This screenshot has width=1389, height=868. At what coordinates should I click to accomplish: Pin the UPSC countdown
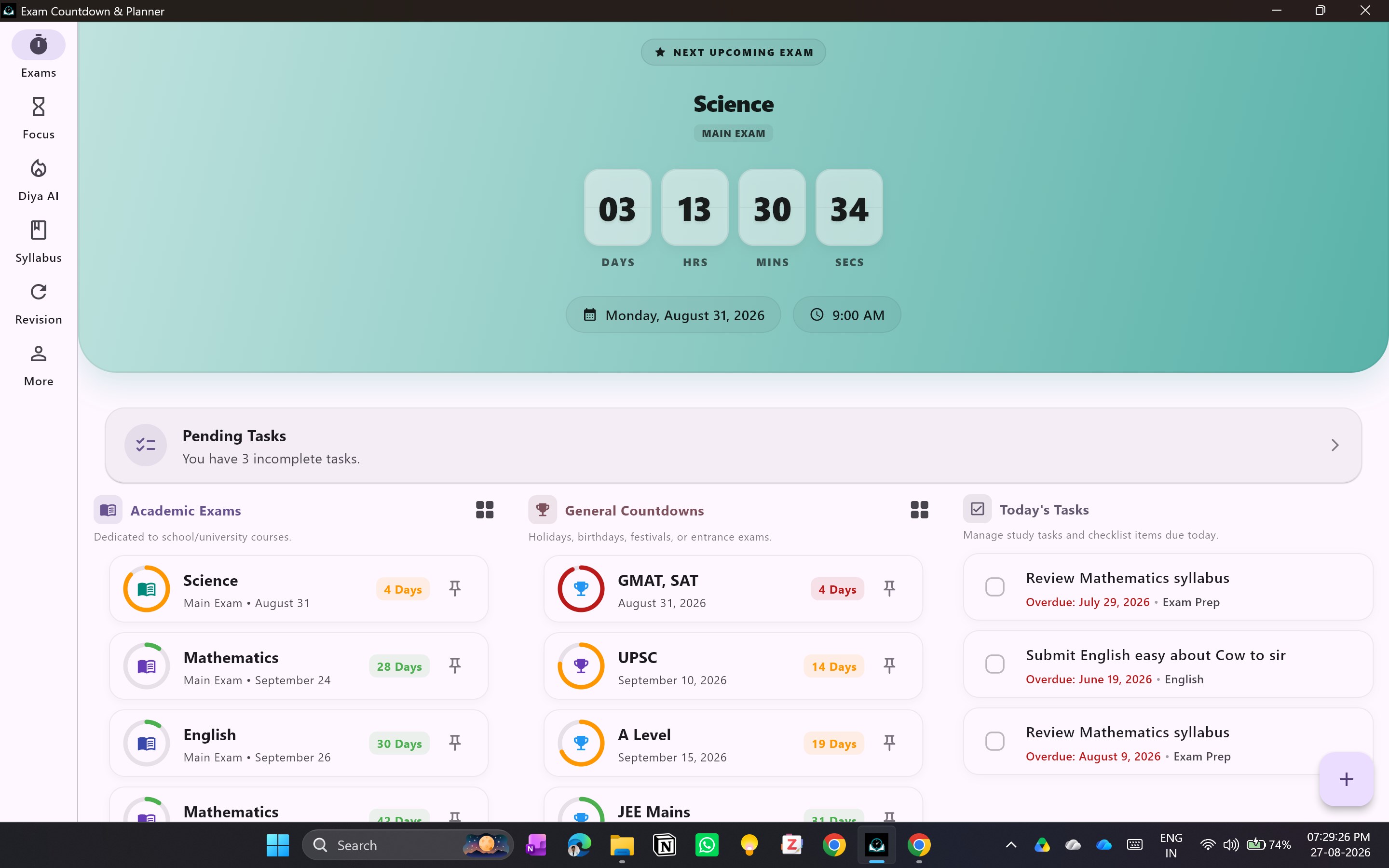889,665
